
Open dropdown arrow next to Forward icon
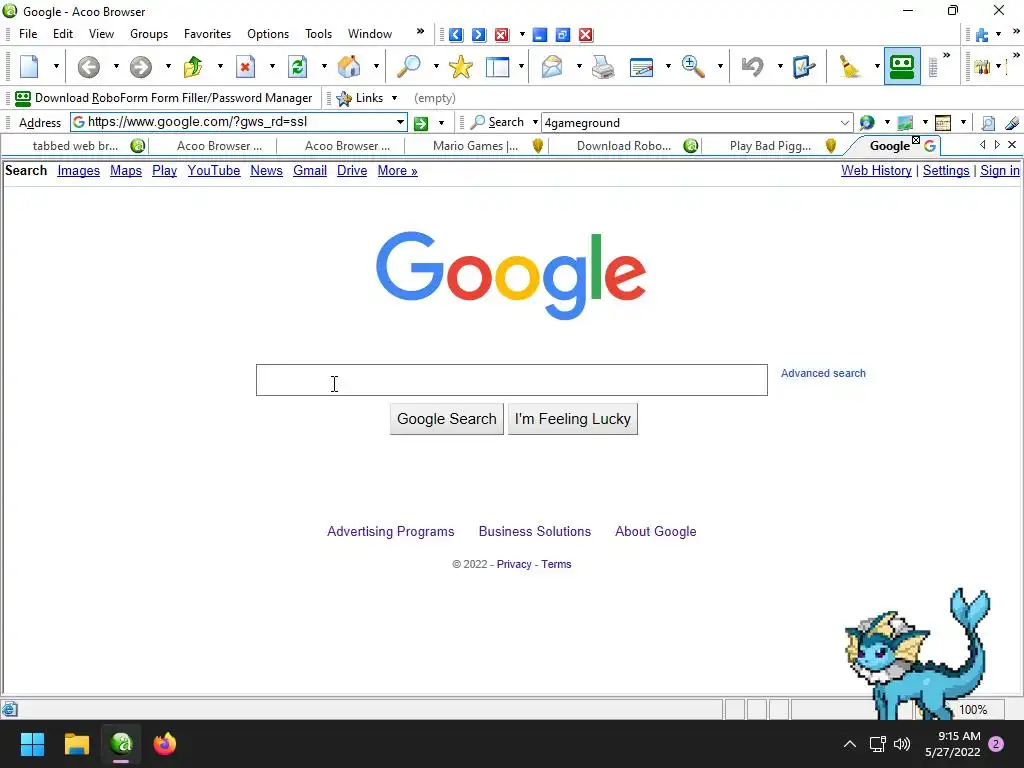pos(168,67)
